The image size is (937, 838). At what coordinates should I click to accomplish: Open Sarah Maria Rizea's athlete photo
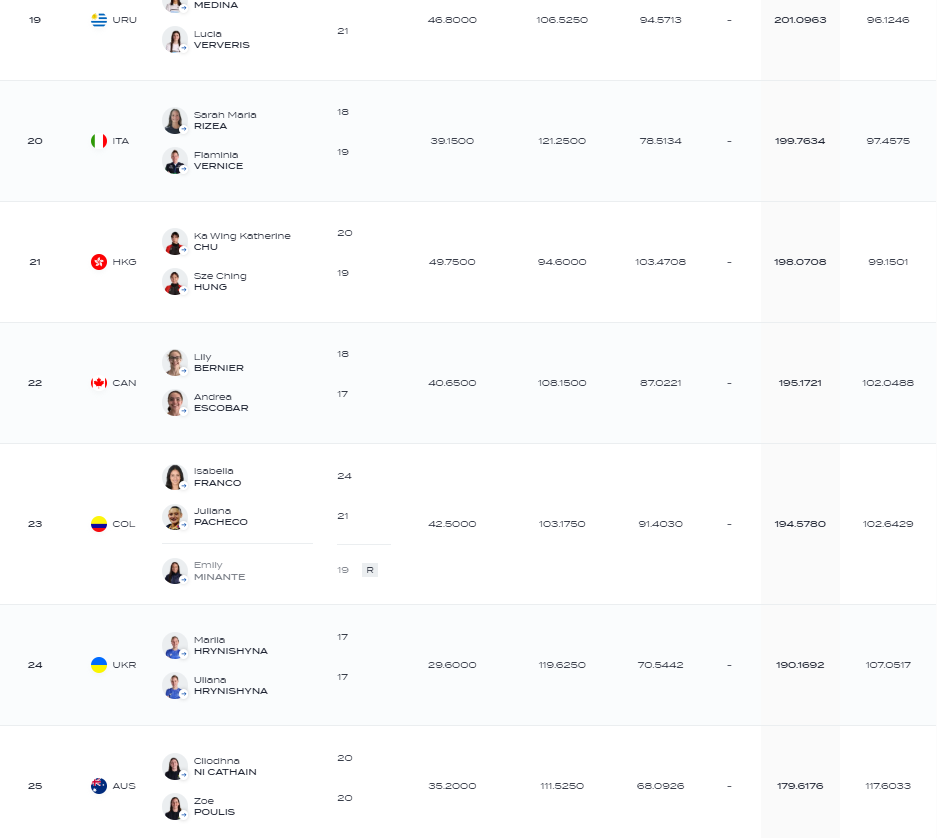click(x=174, y=121)
